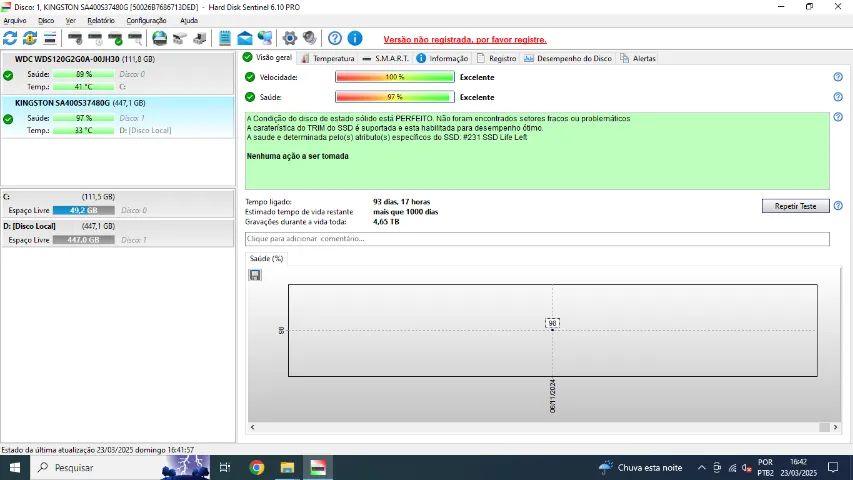Click D: free space 447,0 GB bar
The image size is (853, 480).
(84, 239)
